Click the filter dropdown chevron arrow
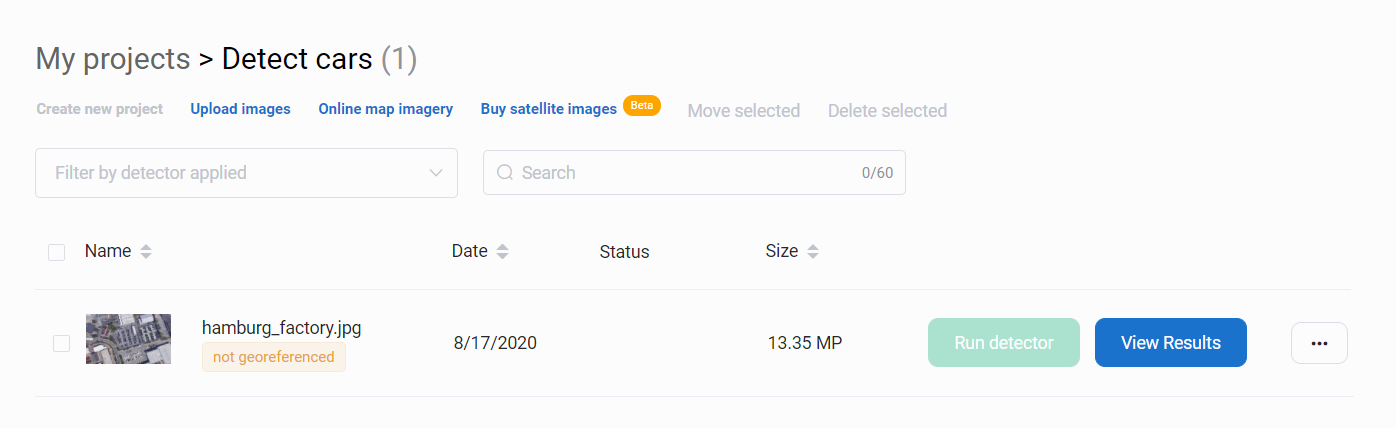The height and width of the screenshot is (432, 1396). tap(436, 173)
